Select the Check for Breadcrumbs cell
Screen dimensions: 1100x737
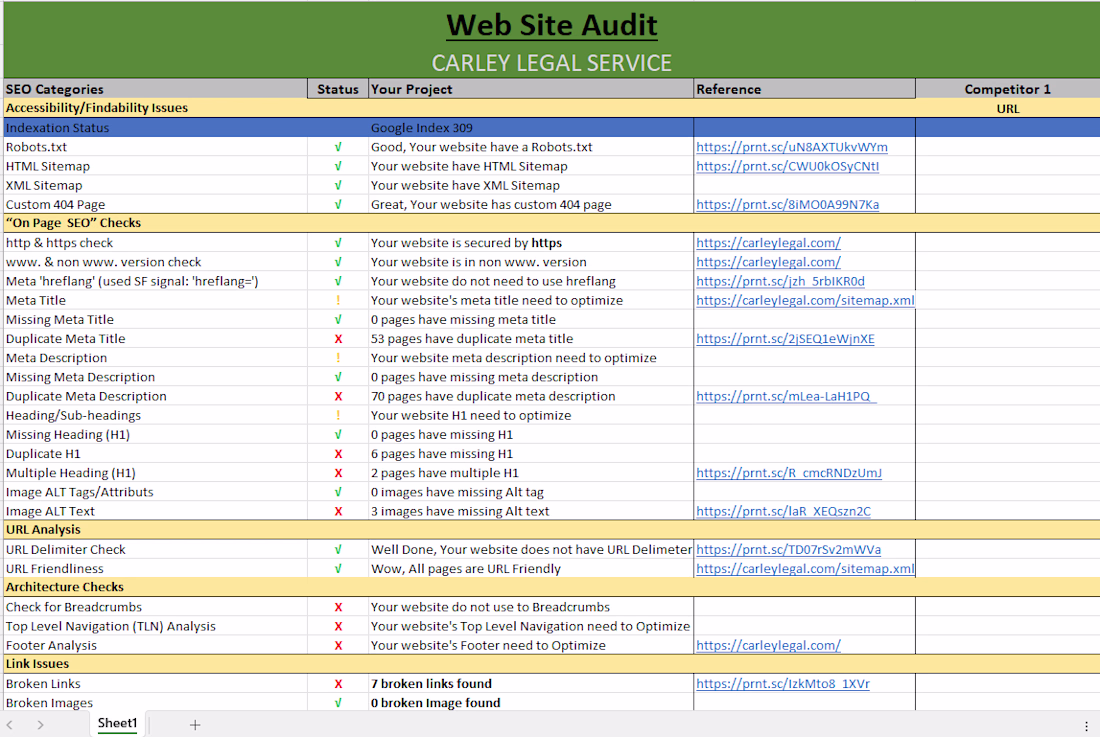tap(155, 607)
